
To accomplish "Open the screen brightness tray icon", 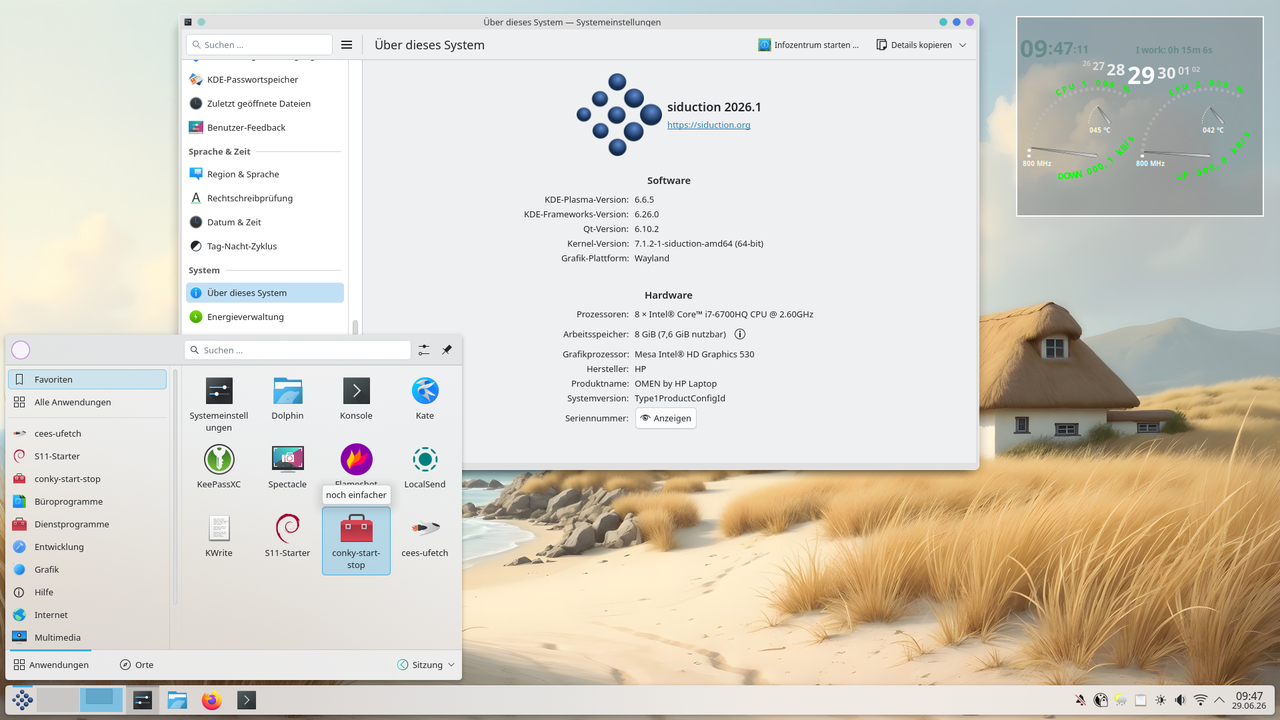I will [x=1160, y=700].
